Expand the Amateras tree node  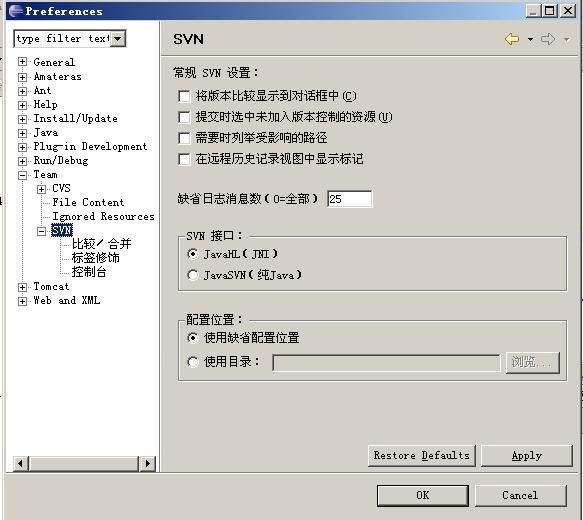pyautogui.click(x=23, y=77)
